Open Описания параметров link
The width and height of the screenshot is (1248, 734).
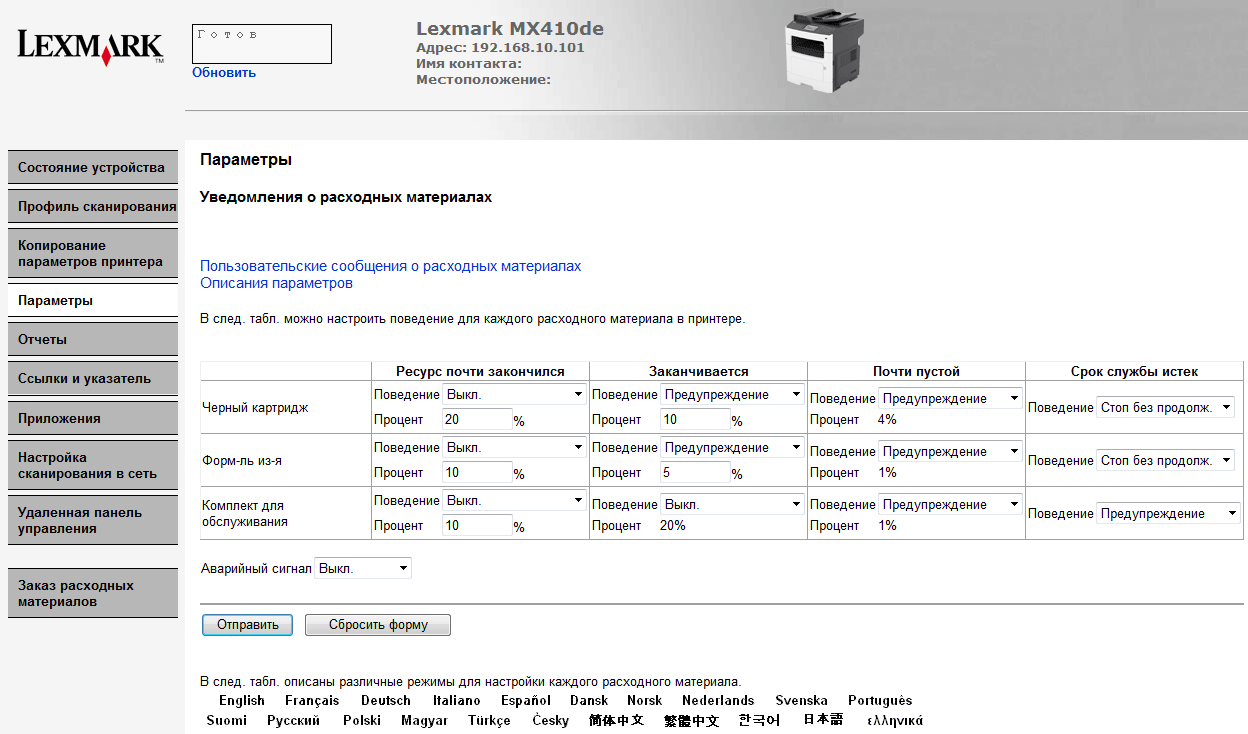coord(276,283)
